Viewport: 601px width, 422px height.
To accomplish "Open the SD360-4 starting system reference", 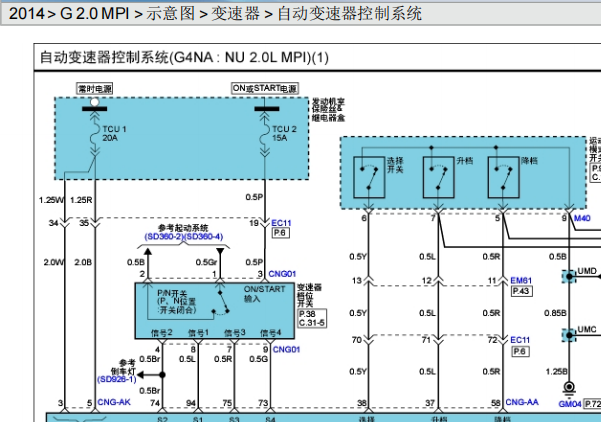I will (x=204, y=236).
